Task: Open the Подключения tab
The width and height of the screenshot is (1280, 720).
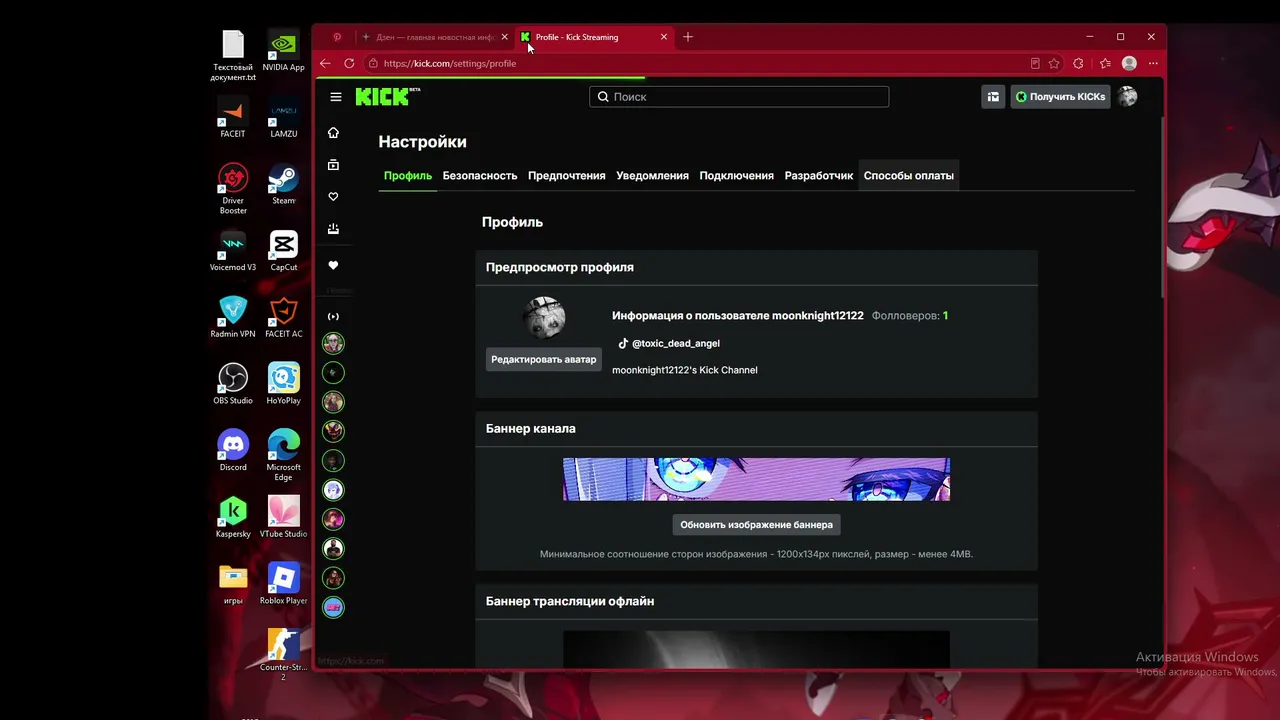Action: [737, 176]
